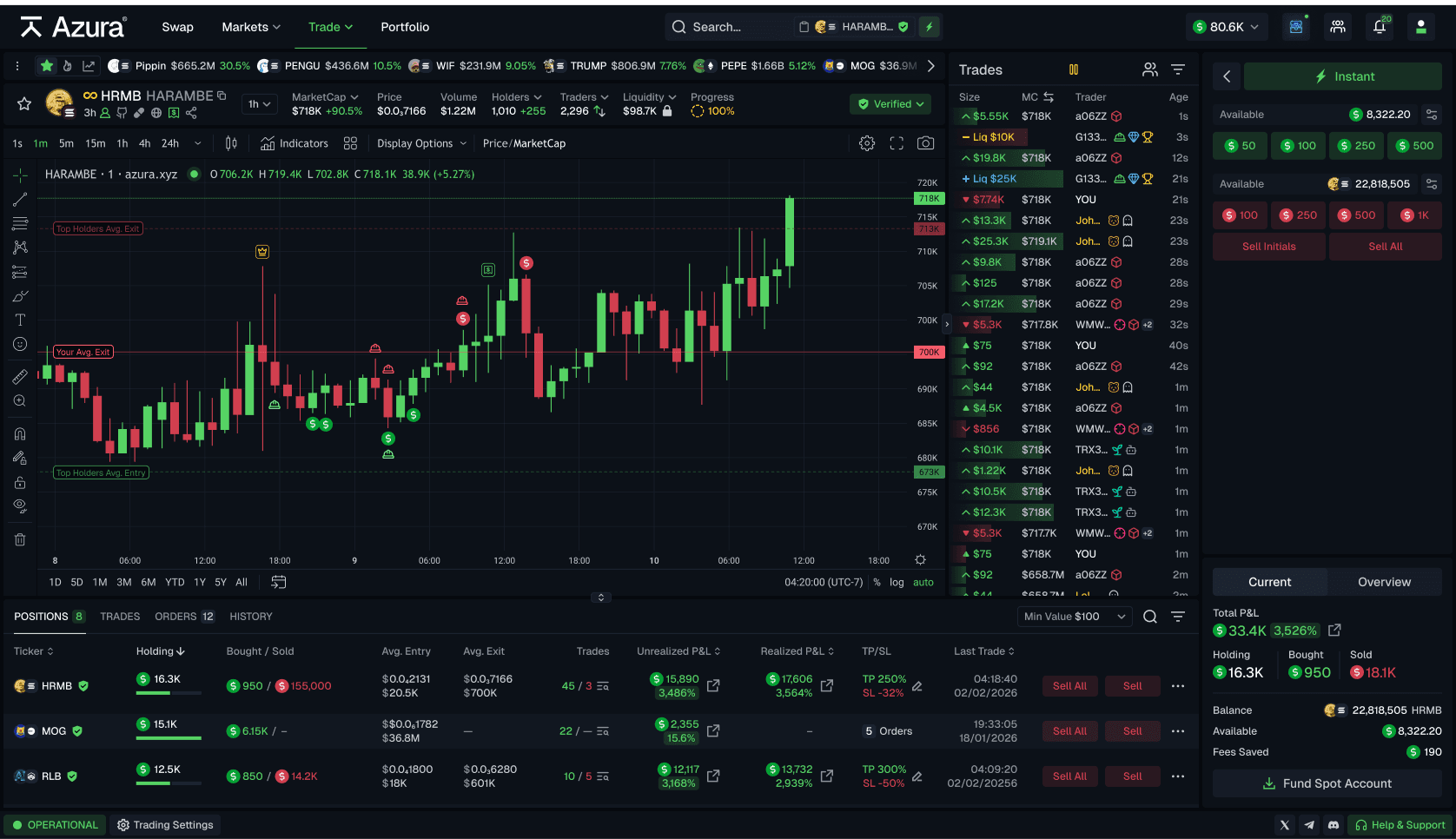Toggle Price/MarketCap display
Viewport: 1456px width, 839px height.
[x=524, y=143]
